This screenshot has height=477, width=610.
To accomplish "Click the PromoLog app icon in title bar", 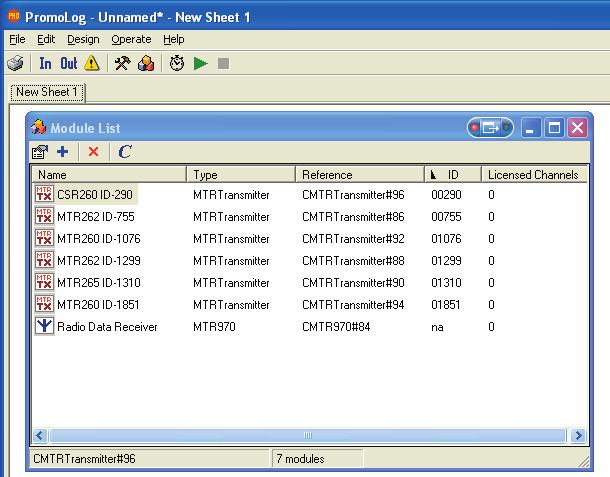I will [x=14, y=16].
